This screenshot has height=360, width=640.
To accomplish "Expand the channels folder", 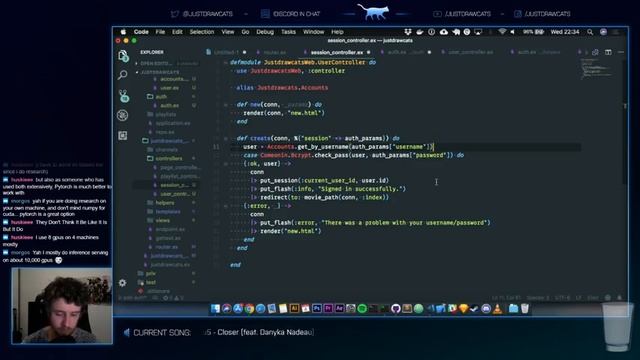I will coord(166,150).
